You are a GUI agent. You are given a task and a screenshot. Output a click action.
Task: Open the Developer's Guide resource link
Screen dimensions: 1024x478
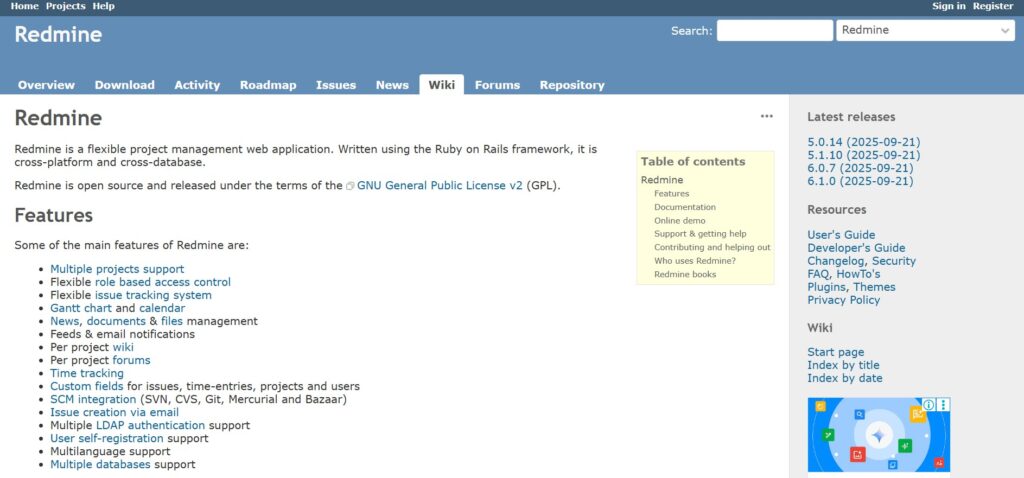[x=856, y=248]
